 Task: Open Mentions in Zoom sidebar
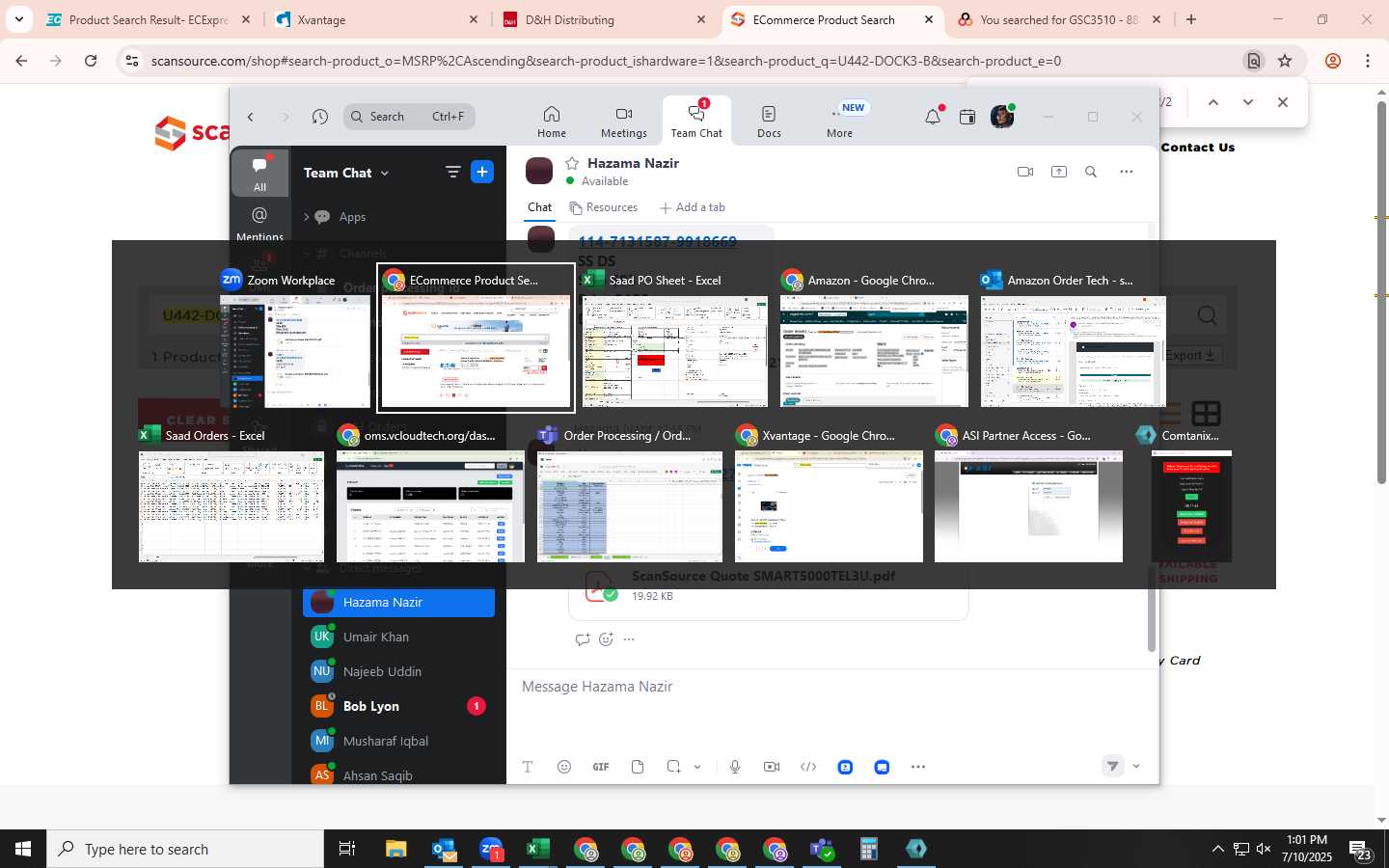pos(259,223)
